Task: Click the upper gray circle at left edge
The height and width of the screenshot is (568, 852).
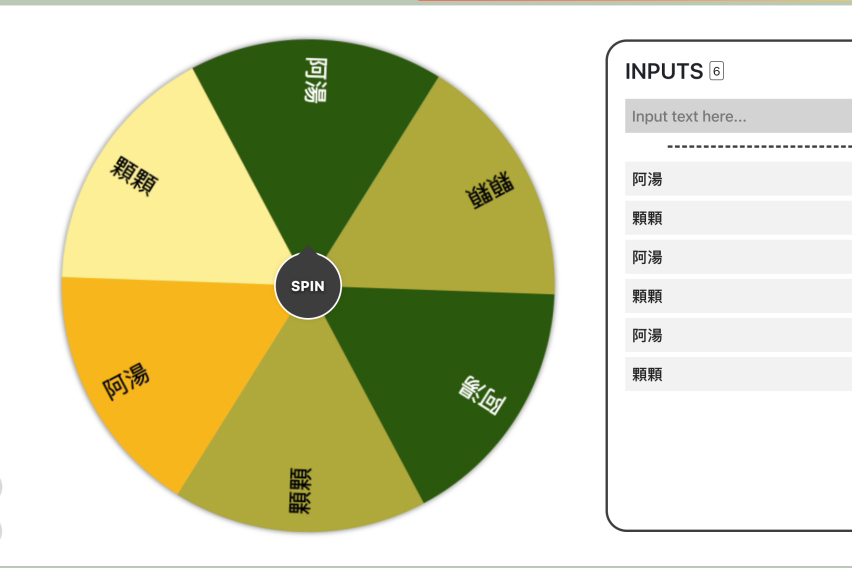Action: [2, 488]
